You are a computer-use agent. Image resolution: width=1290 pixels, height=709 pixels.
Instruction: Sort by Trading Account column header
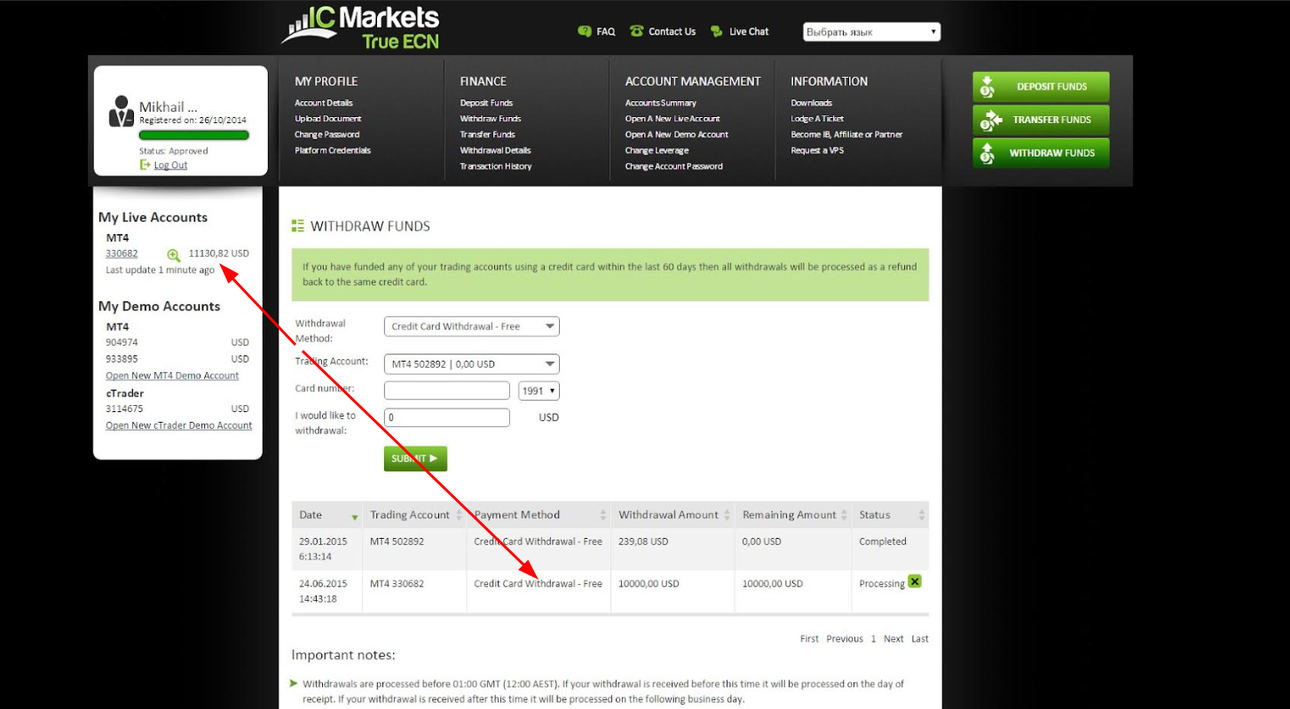pos(414,515)
